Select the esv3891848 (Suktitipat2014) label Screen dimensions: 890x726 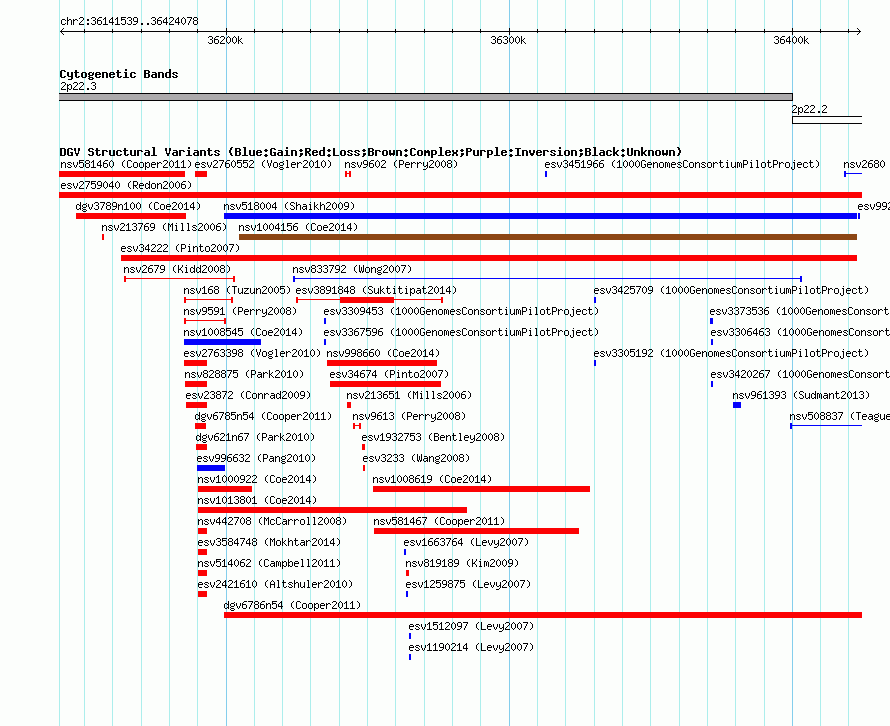(x=376, y=291)
